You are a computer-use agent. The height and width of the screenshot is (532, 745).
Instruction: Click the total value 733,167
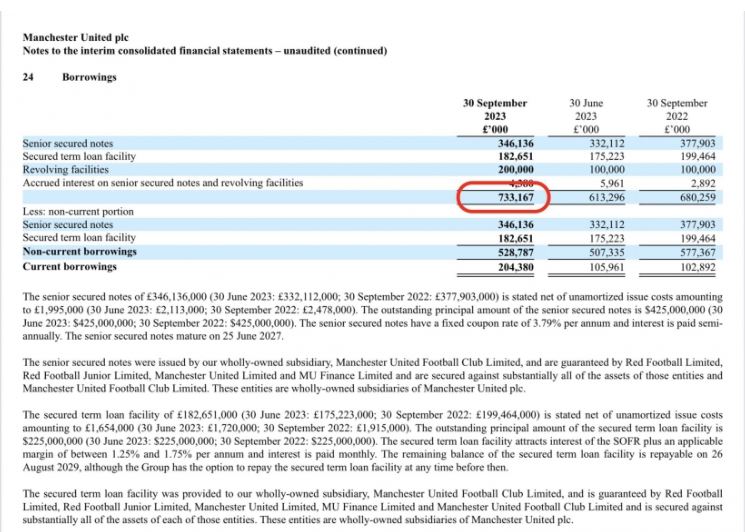(516, 197)
